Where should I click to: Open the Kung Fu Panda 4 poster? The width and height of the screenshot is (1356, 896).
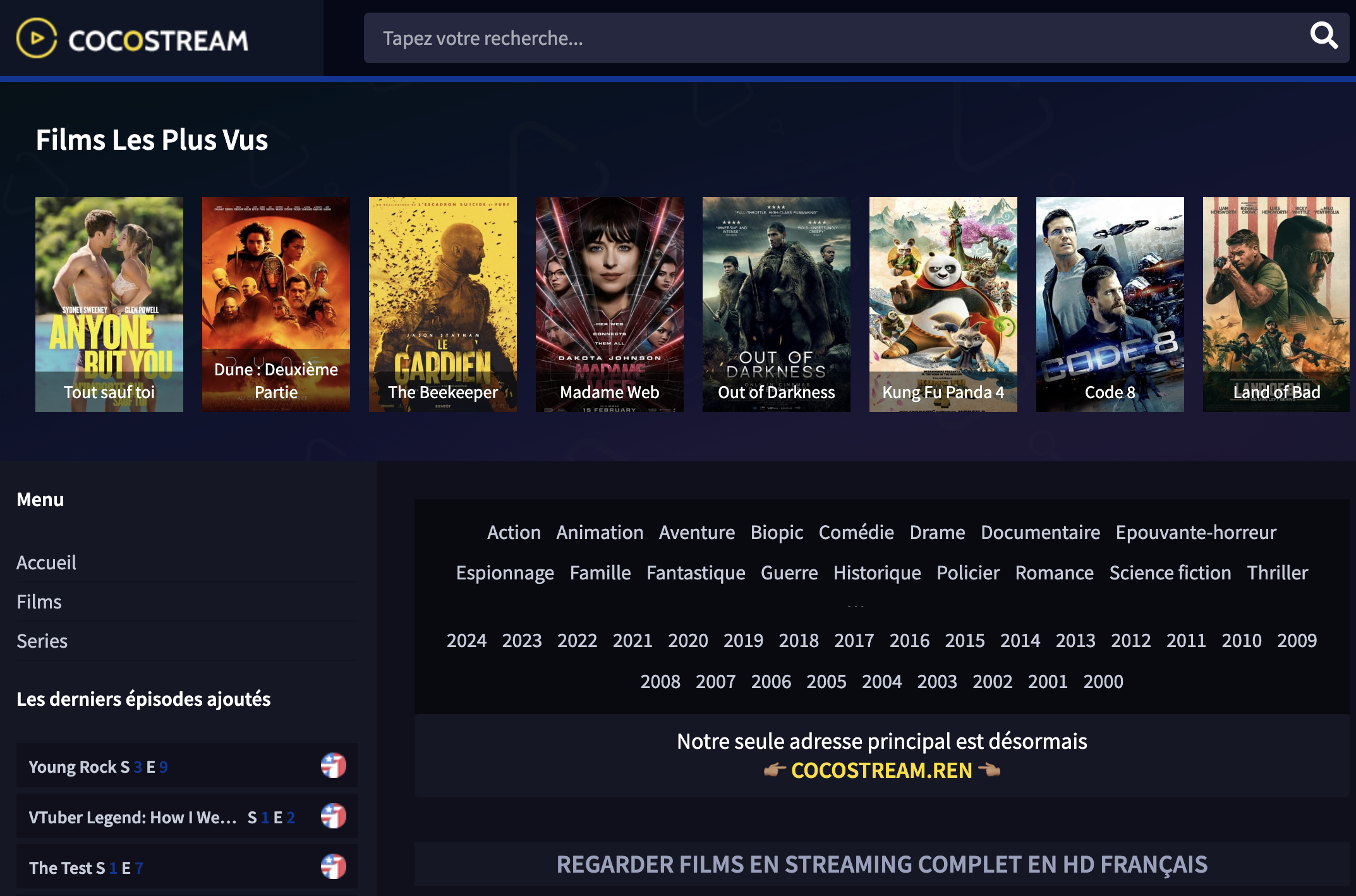click(943, 304)
